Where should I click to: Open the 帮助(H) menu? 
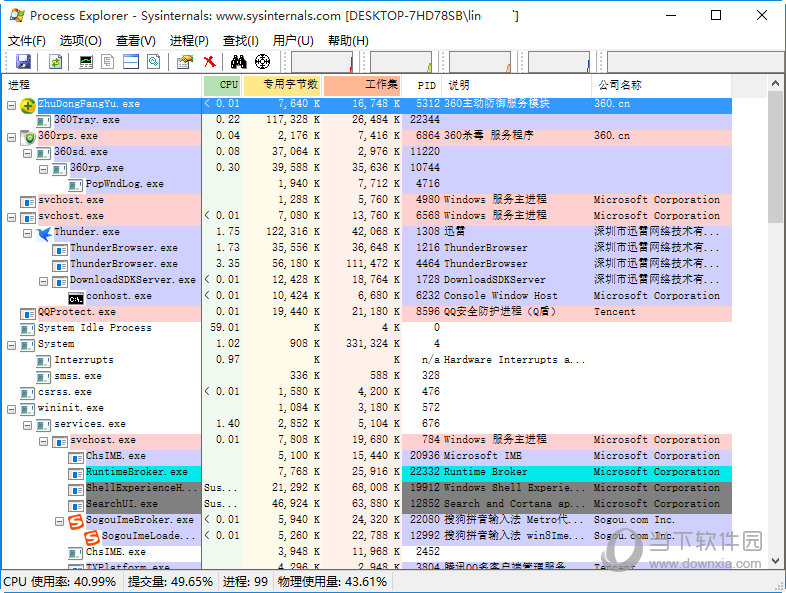tap(348, 40)
